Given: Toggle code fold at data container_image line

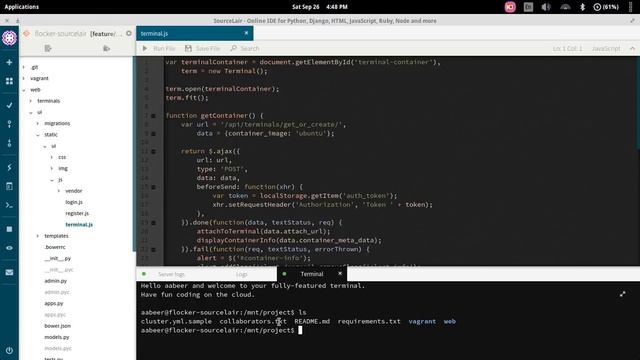Looking at the screenshot, I should tap(153, 134).
